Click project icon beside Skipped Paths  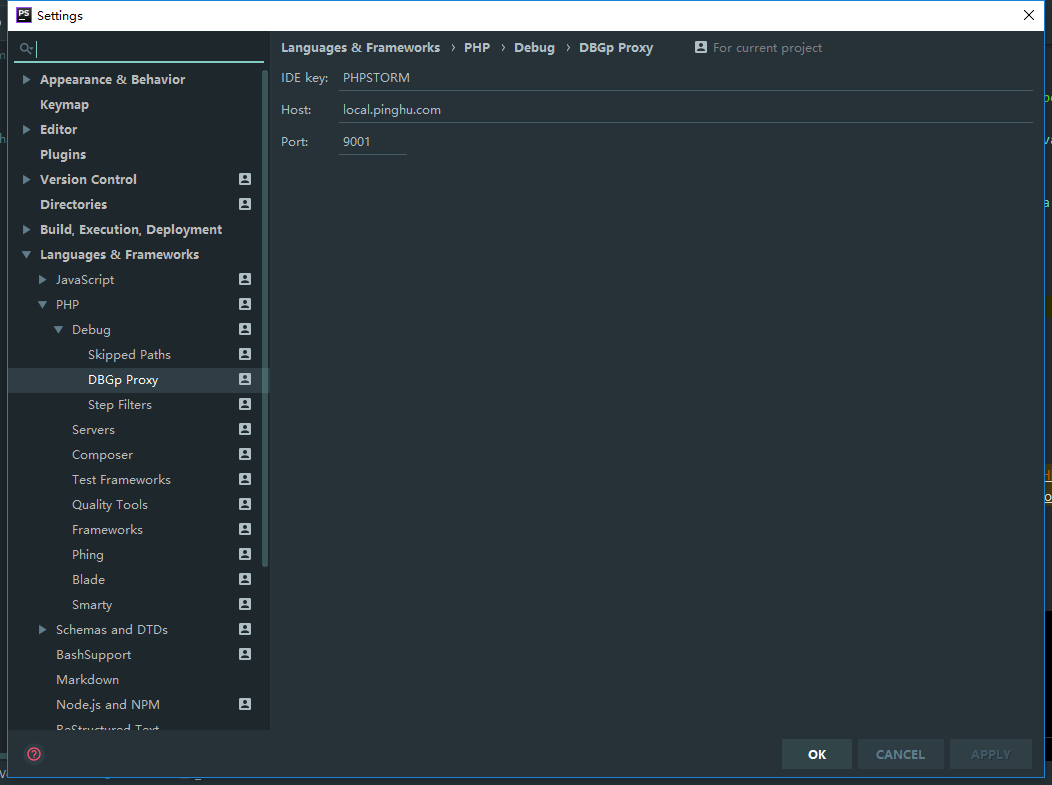point(245,354)
